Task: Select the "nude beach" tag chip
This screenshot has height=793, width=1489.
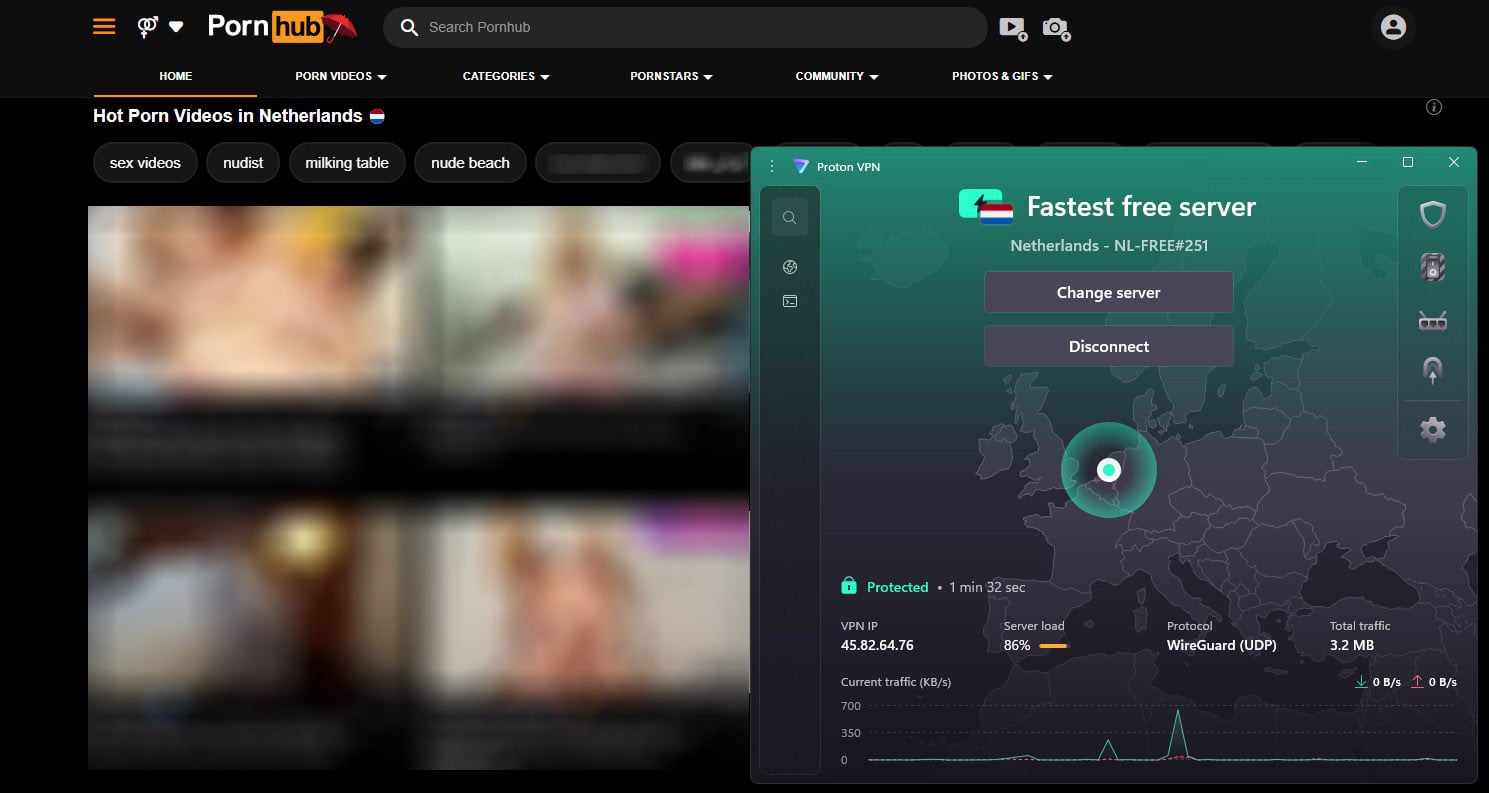Action: pyautogui.click(x=470, y=163)
